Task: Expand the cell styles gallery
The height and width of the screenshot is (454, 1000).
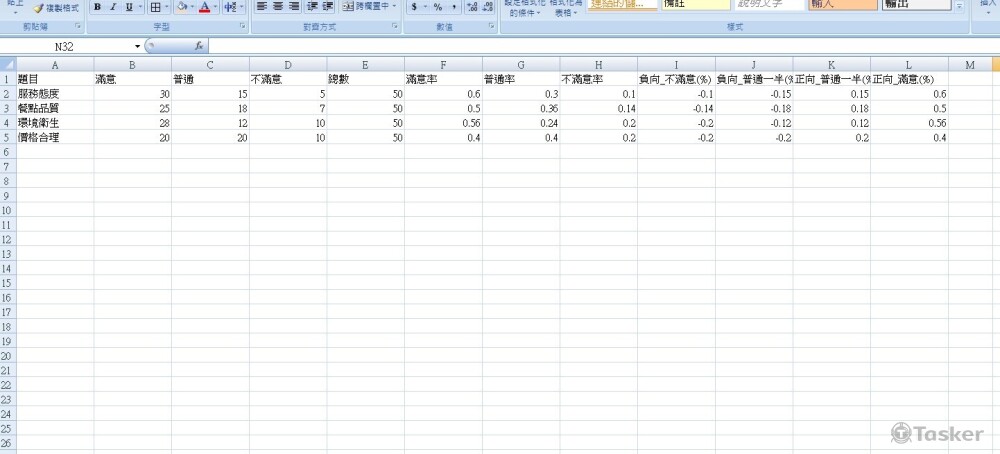Action: point(960,7)
